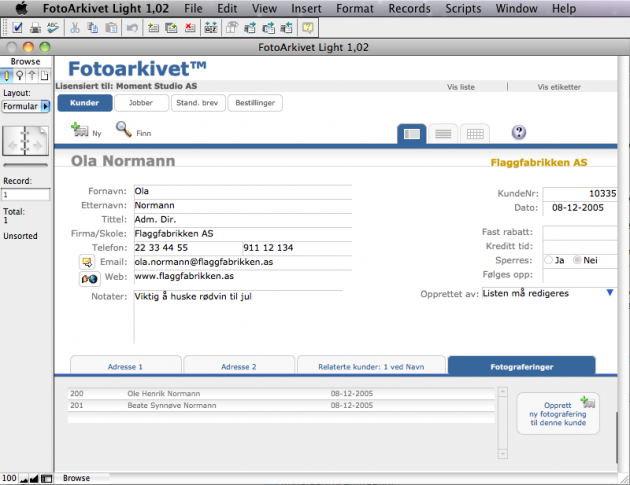The width and height of the screenshot is (630, 485).
Task: Click the status area toggle icon at bottom
Action: (47, 479)
